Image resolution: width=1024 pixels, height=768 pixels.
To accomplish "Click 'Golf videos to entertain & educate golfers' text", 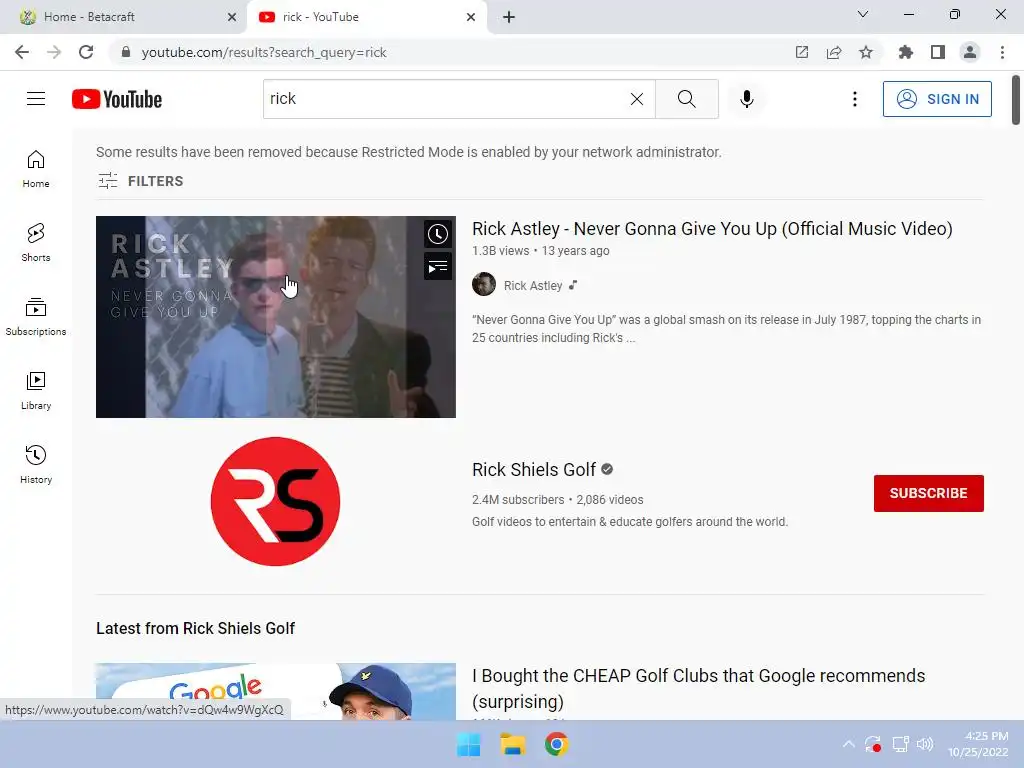I will pyautogui.click(x=630, y=522).
